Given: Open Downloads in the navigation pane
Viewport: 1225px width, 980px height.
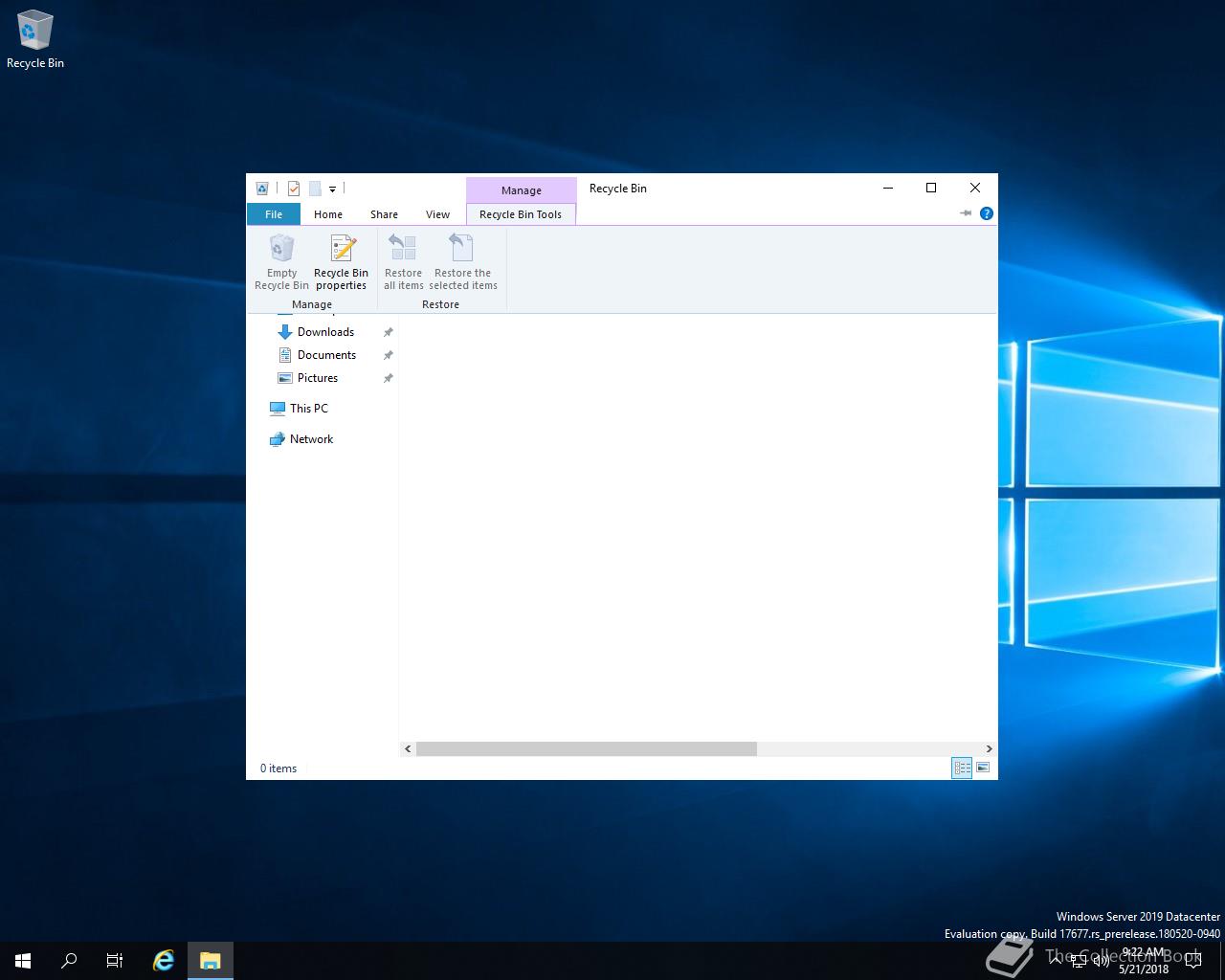Looking at the screenshot, I should [x=325, y=332].
